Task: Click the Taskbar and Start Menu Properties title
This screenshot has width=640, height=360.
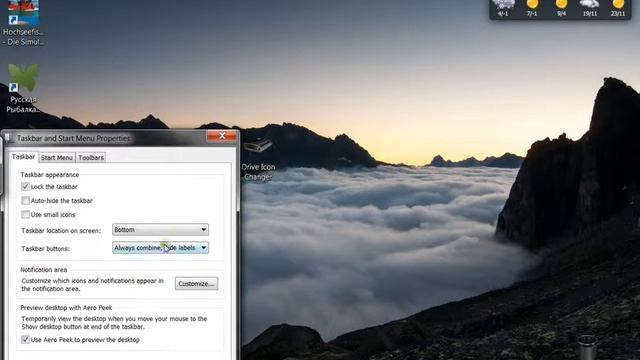Action: point(73,138)
